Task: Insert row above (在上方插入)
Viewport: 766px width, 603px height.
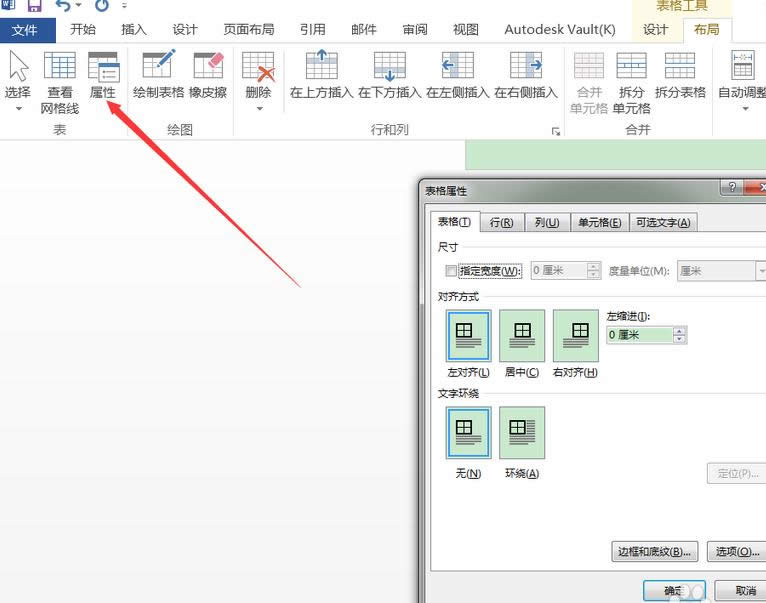Action: pos(321,74)
